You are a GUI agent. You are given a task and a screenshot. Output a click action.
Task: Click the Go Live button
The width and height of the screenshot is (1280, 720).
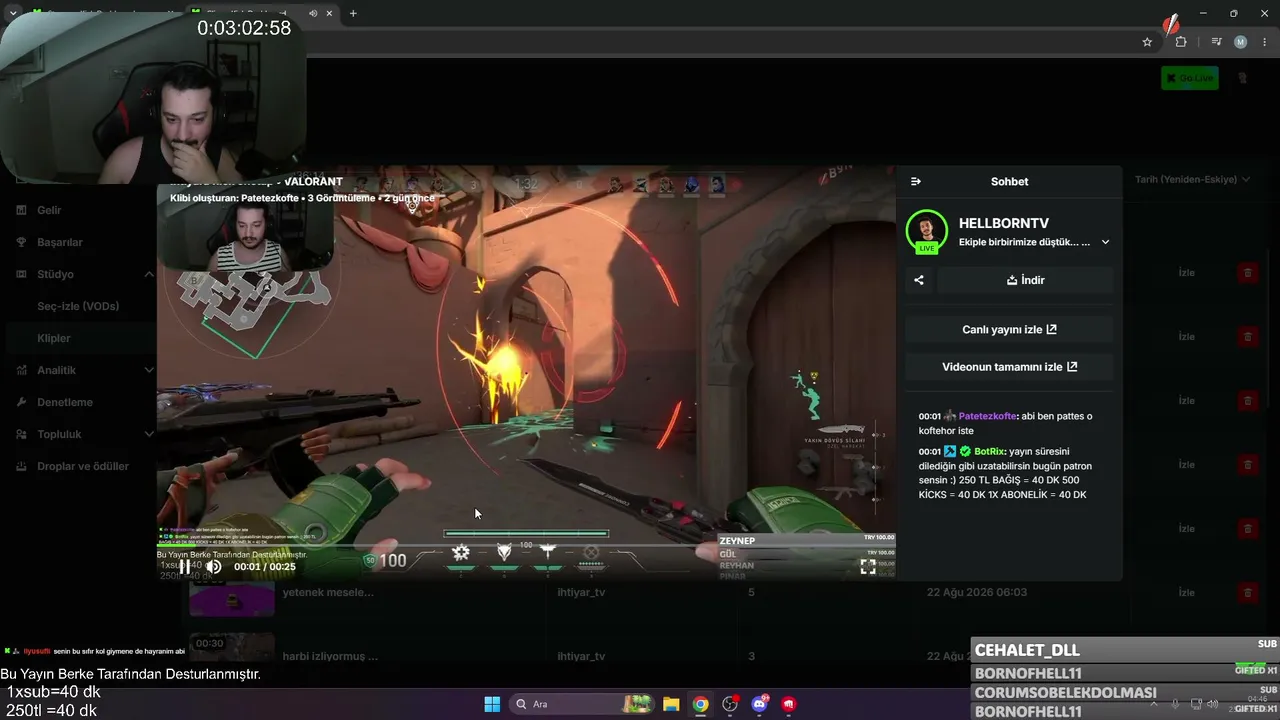click(x=1189, y=78)
